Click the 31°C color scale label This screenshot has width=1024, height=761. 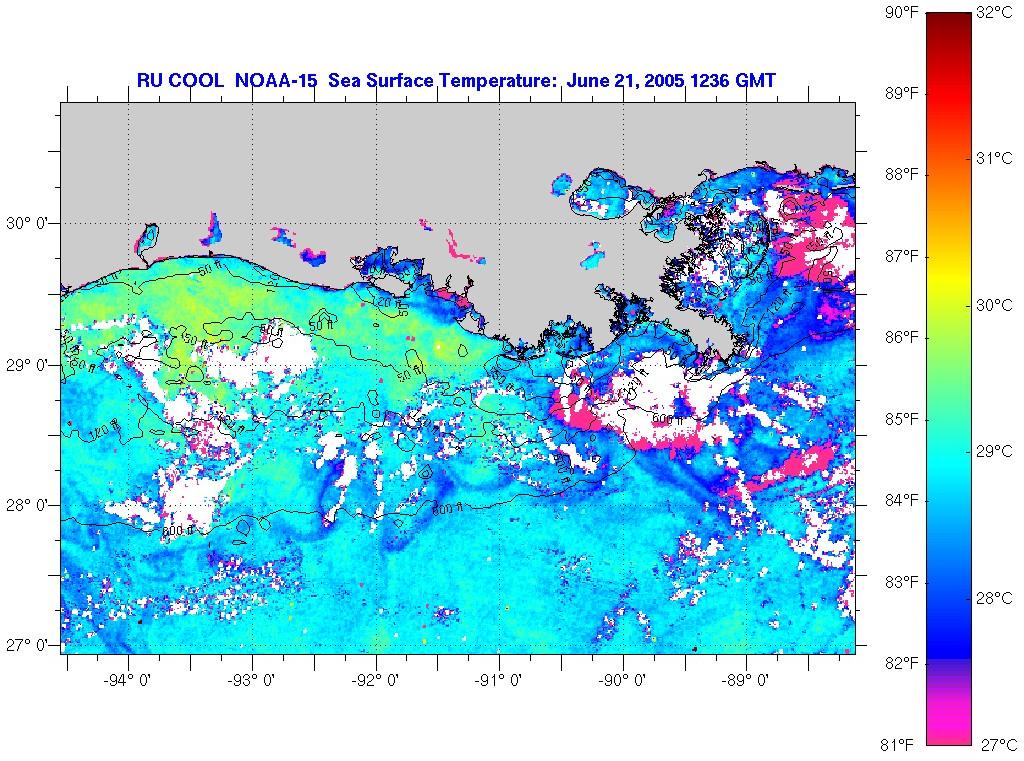pyautogui.click(x=995, y=158)
